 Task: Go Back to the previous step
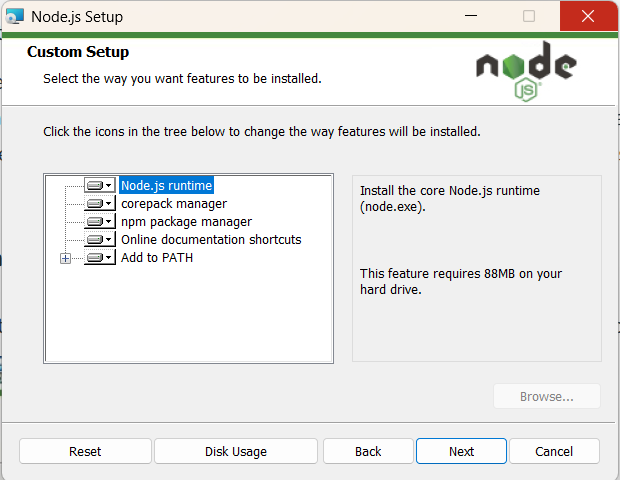tap(368, 451)
